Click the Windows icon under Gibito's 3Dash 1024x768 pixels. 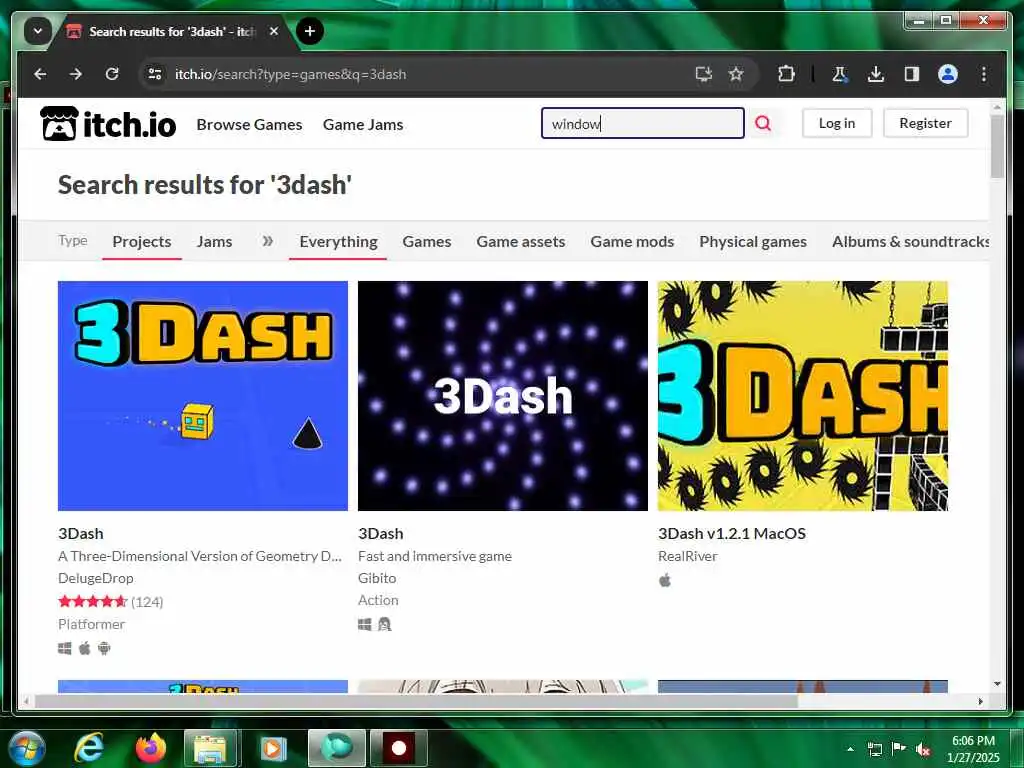pos(365,624)
